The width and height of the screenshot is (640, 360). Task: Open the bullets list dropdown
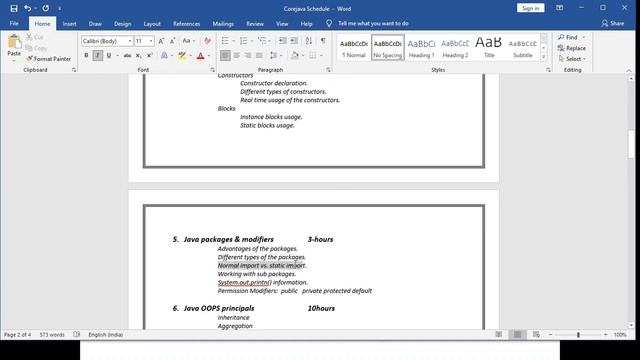234,41
